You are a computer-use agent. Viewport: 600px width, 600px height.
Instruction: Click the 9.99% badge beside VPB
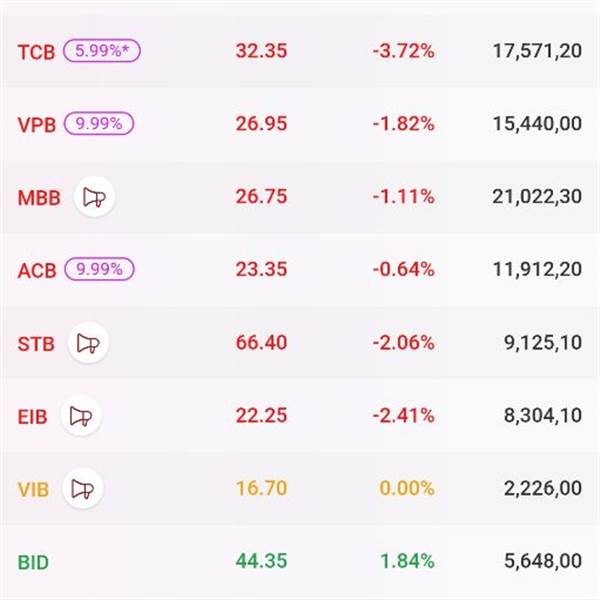[98, 124]
